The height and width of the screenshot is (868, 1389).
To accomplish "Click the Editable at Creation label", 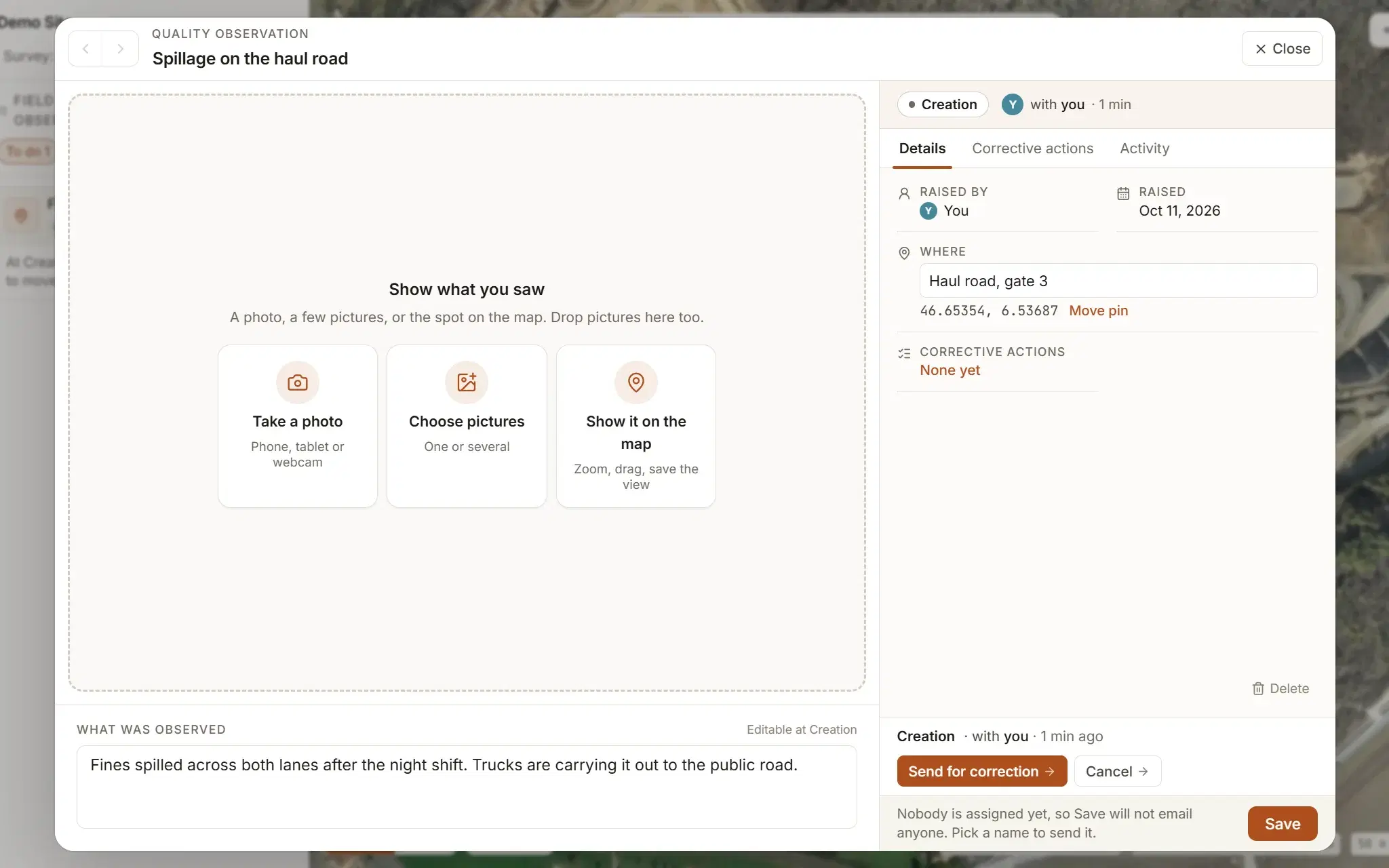I will click(802, 730).
